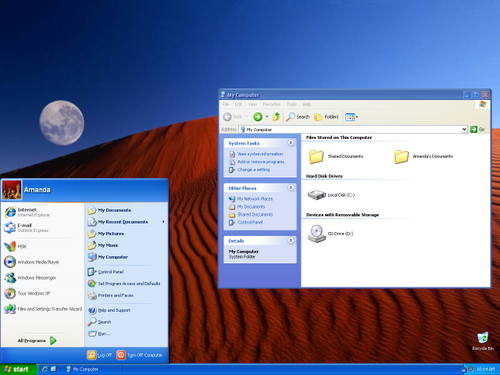Open the Recycle Bin desktop icon

pyautogui.click(x=483, y=341)
